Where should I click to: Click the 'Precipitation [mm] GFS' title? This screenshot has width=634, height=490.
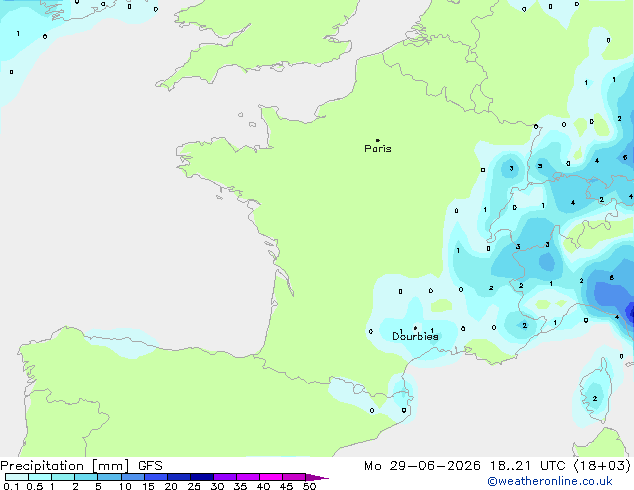(x=81, y=466)
